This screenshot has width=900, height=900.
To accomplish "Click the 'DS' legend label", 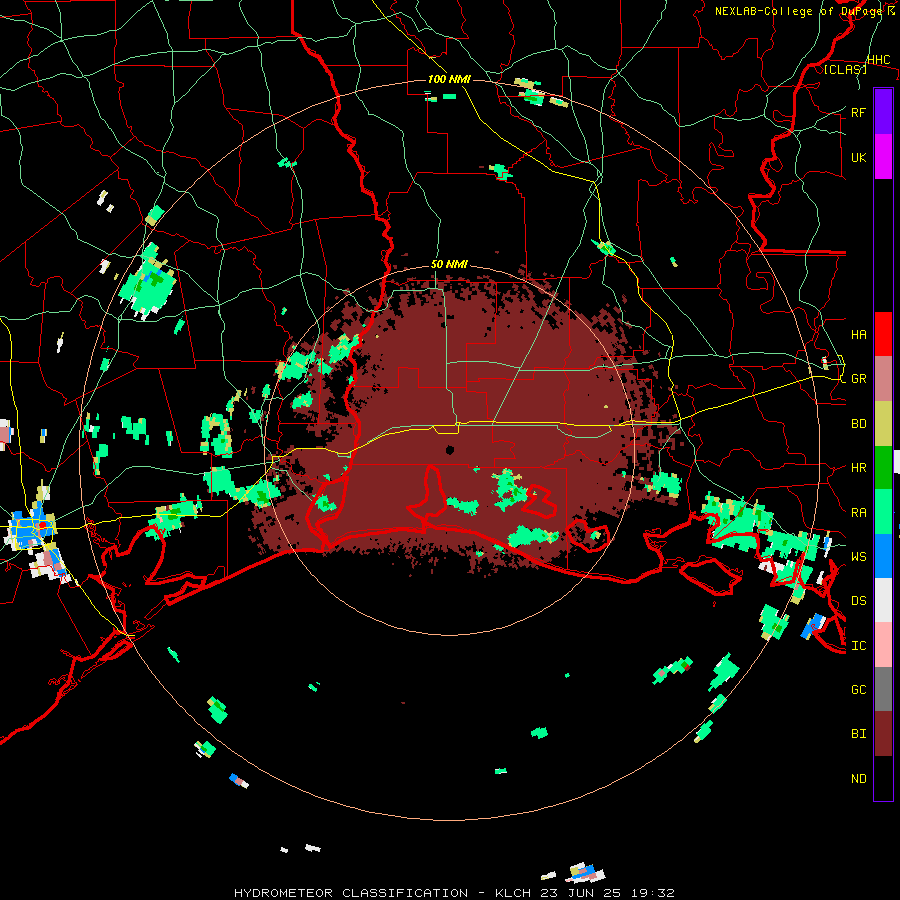I will pyautogui.click(x=858, y=601).
